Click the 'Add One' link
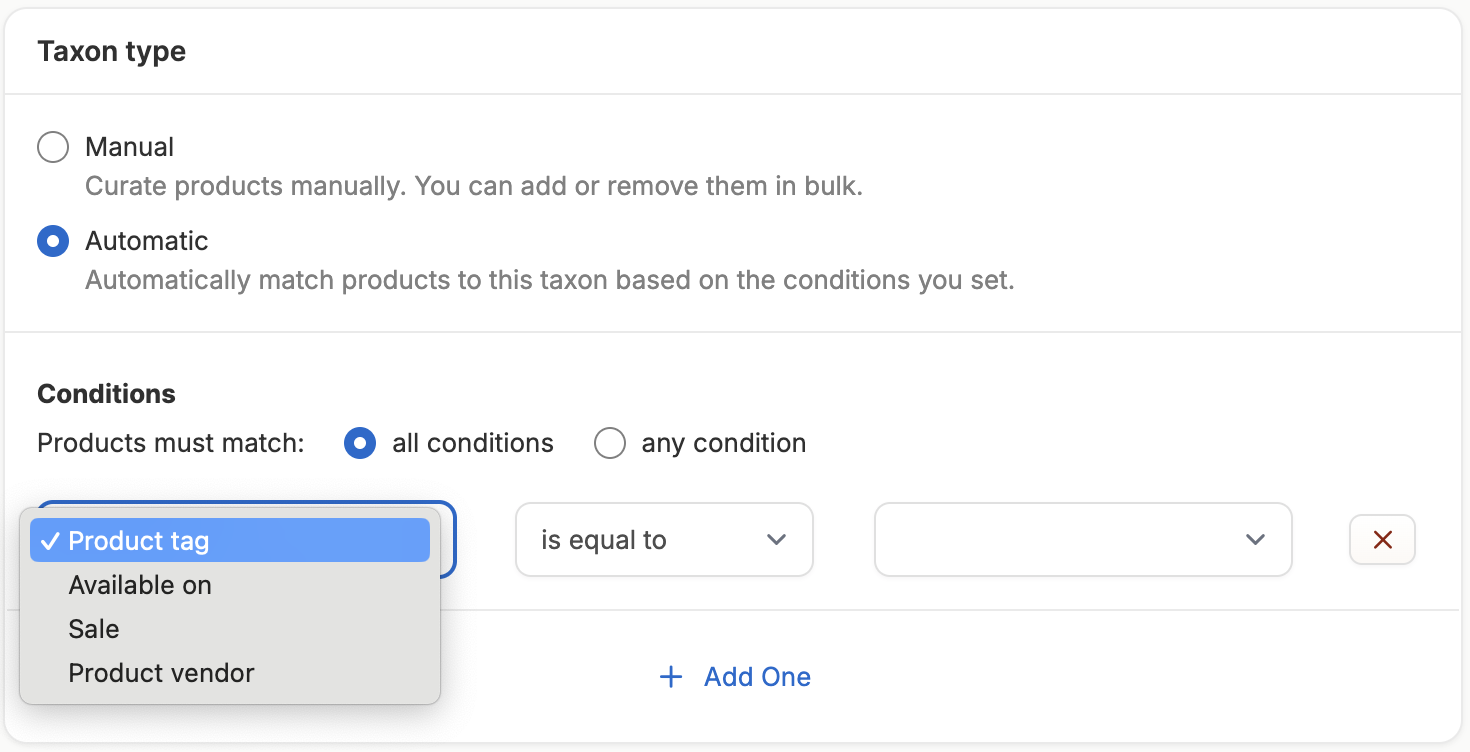Image resolution: width=1470 pixels, height=752 pixels. click(x=757, y=677)
